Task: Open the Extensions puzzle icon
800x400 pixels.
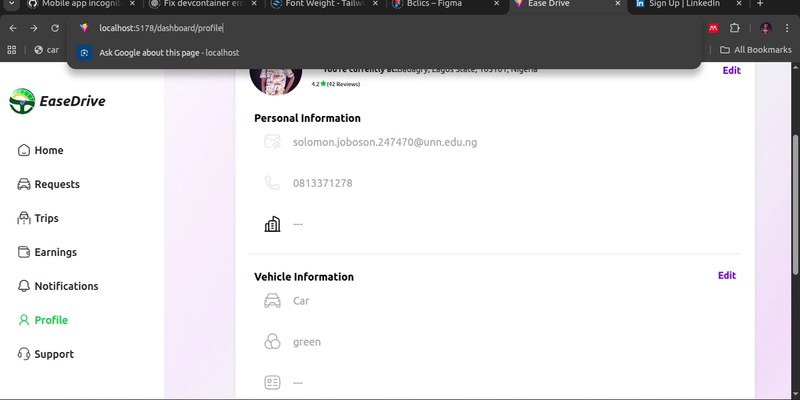Action: point(734,28)
